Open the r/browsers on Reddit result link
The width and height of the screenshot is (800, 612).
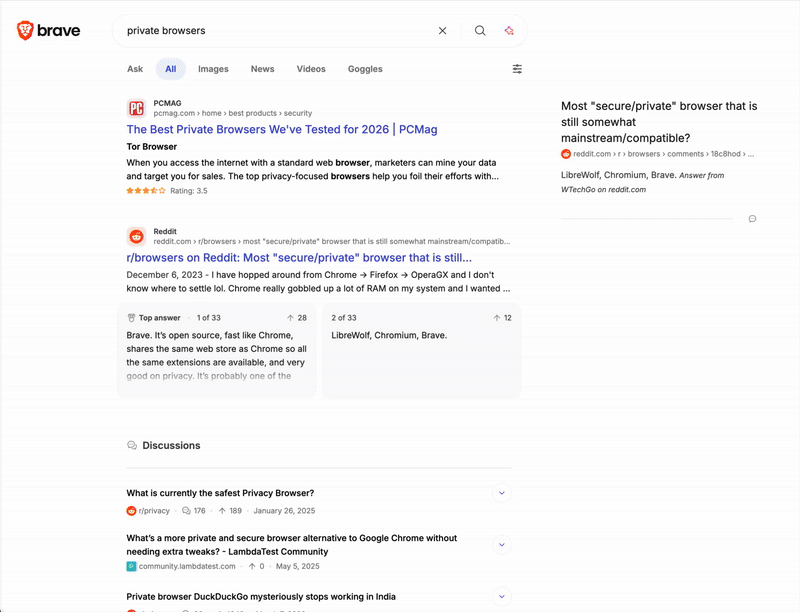(299, 258)
